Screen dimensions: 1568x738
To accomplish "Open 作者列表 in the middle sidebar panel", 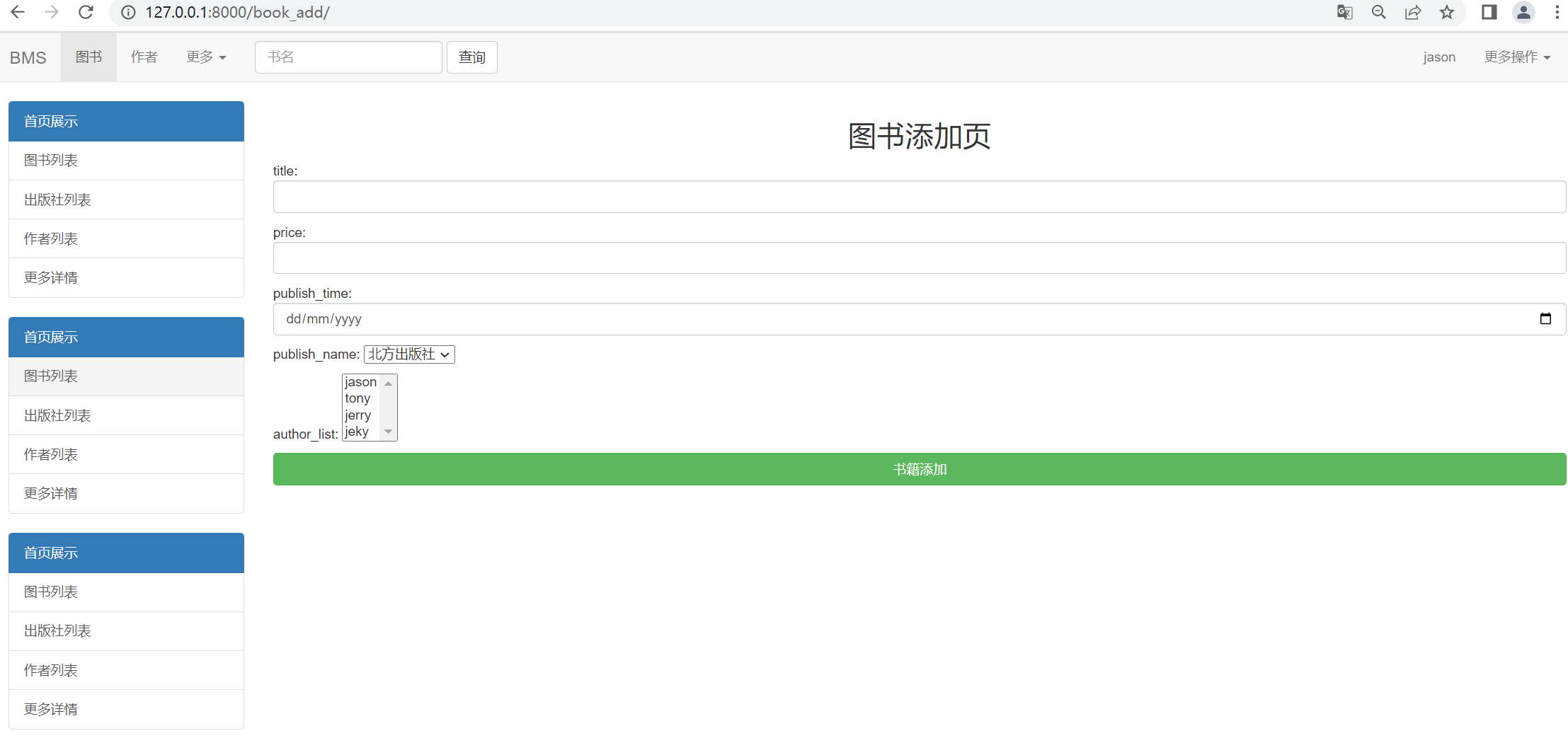I will [x=126, y=454].
